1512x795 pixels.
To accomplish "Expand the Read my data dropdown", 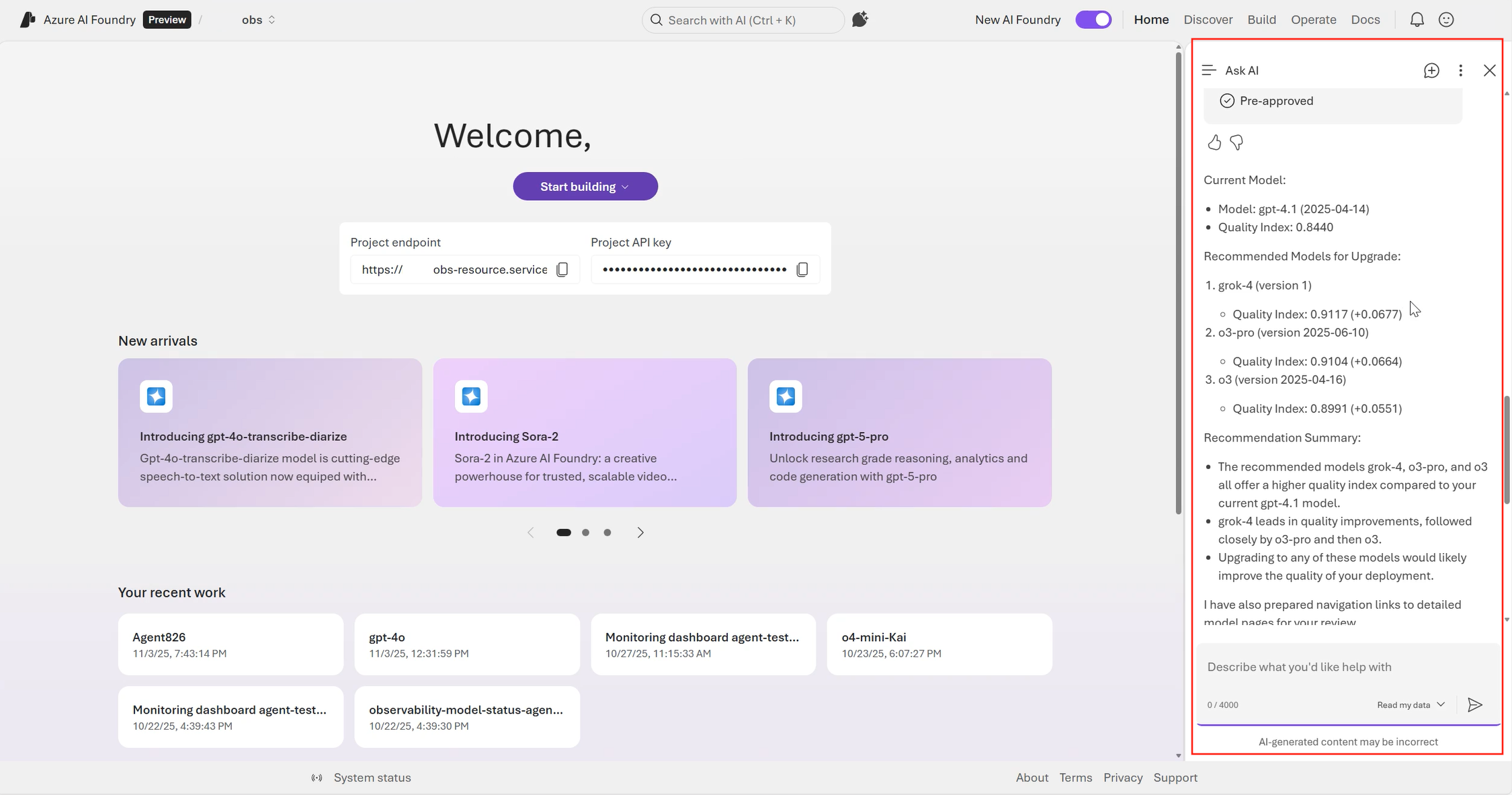I will coord(1410,704).
